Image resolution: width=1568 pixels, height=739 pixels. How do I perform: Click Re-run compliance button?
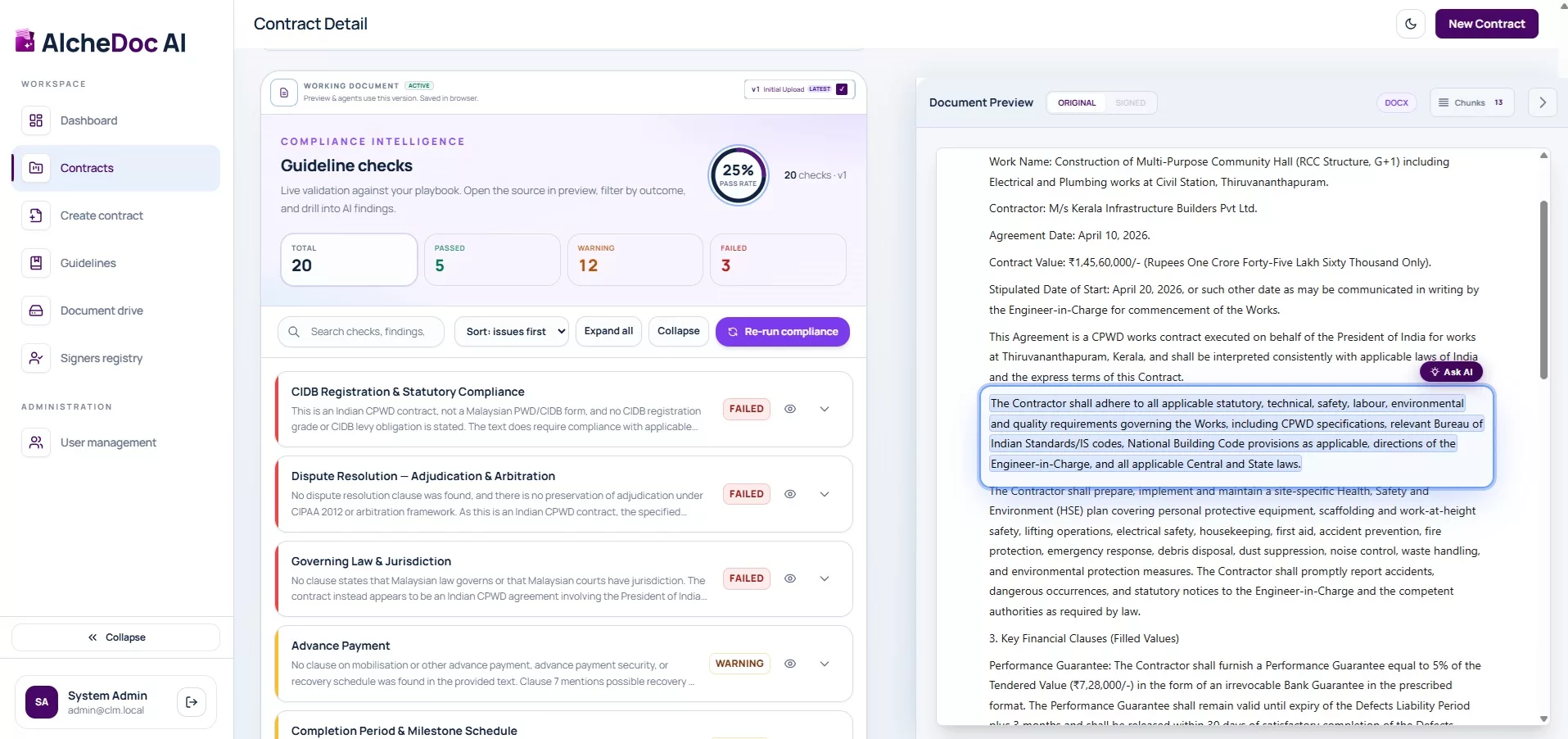783,332
